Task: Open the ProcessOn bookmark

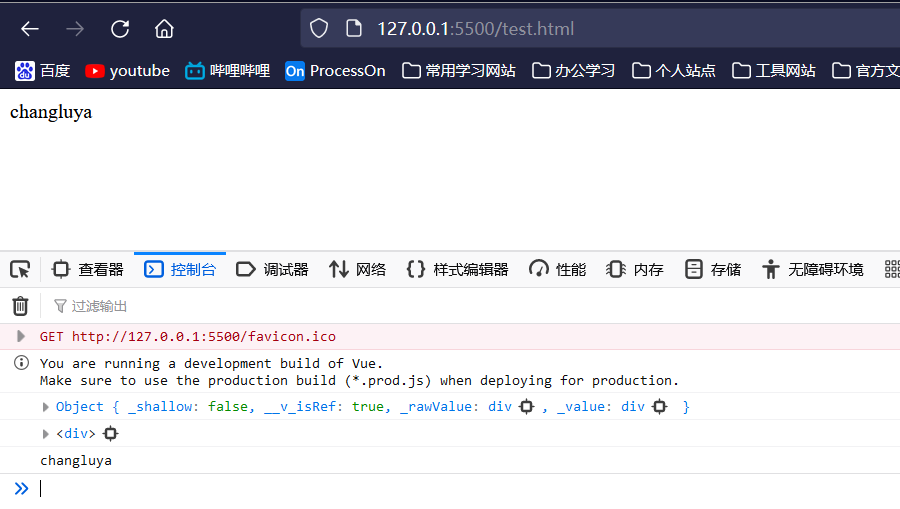Action: [x=335, y=71]
